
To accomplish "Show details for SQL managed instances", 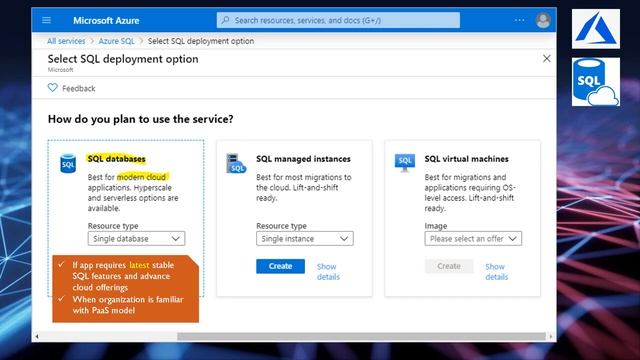I will click(x=328, y=271).
